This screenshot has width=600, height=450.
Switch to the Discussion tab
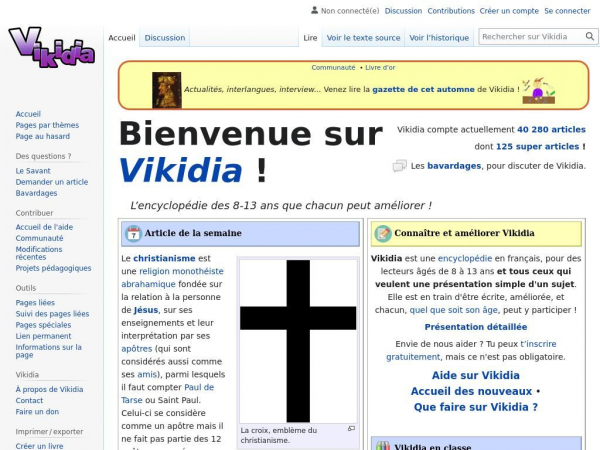(x=165, y=38)
